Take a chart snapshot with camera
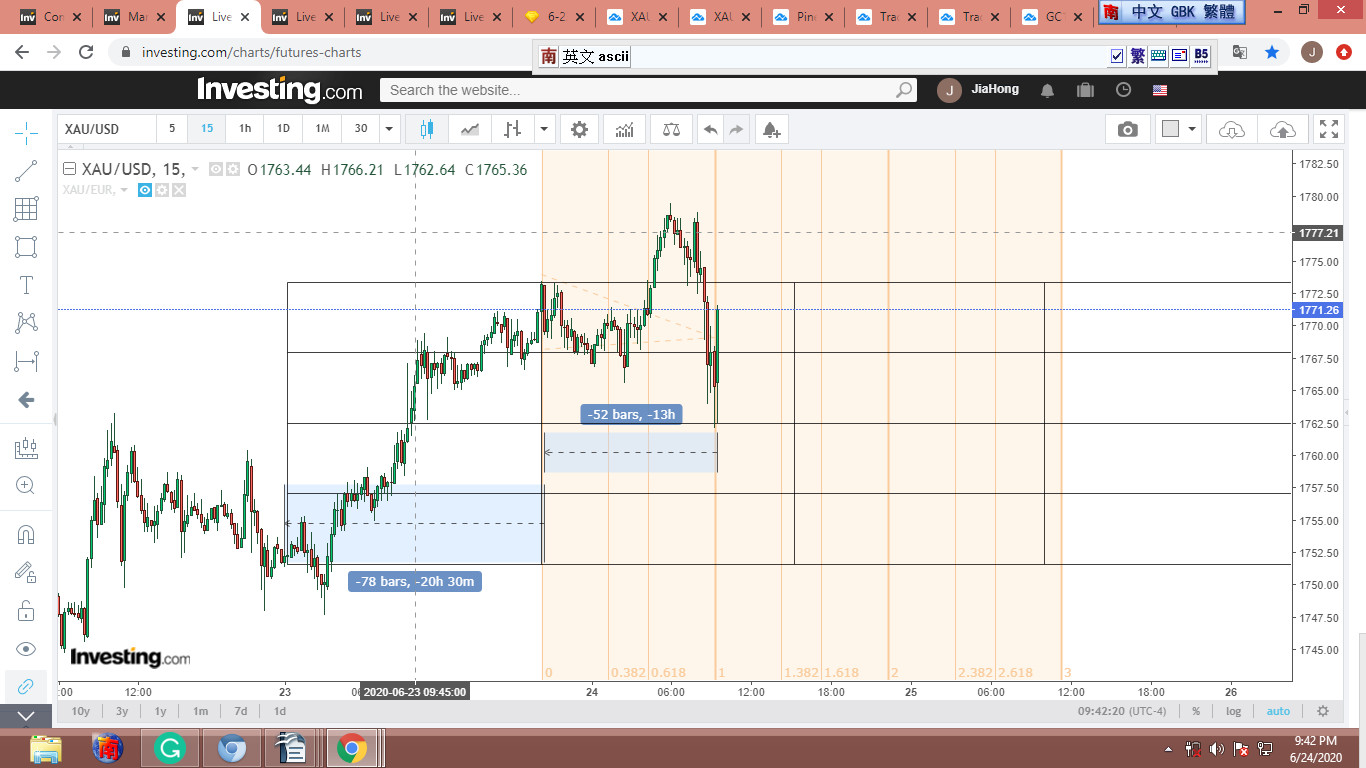Screen dimensions: 1366x768 1128,129
